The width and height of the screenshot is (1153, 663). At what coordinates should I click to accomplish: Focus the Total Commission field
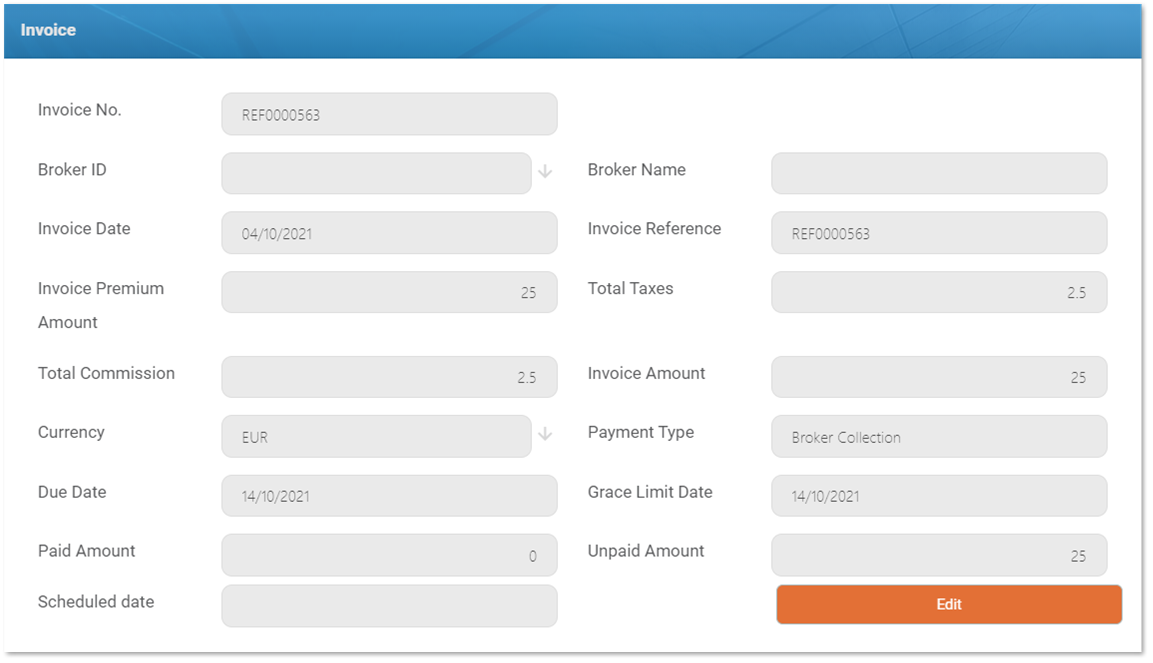tap(389, 377)
